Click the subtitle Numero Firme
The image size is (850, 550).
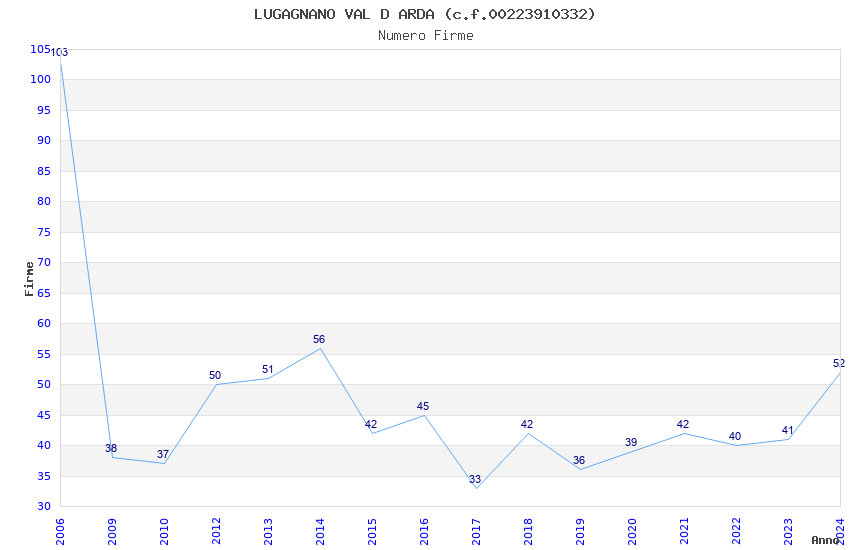click(426, 36)
